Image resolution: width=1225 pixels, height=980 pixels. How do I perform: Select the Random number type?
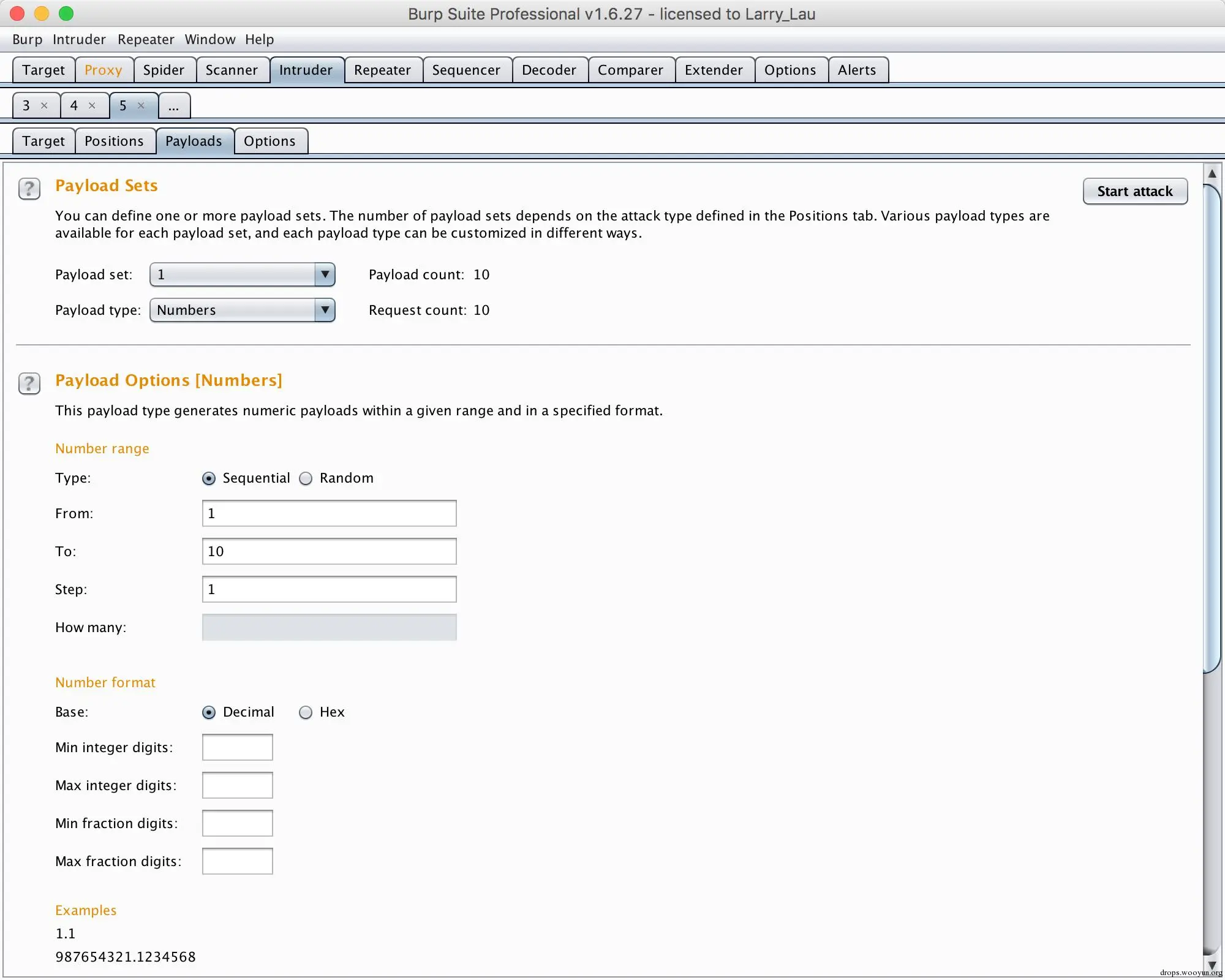[306, 478]
